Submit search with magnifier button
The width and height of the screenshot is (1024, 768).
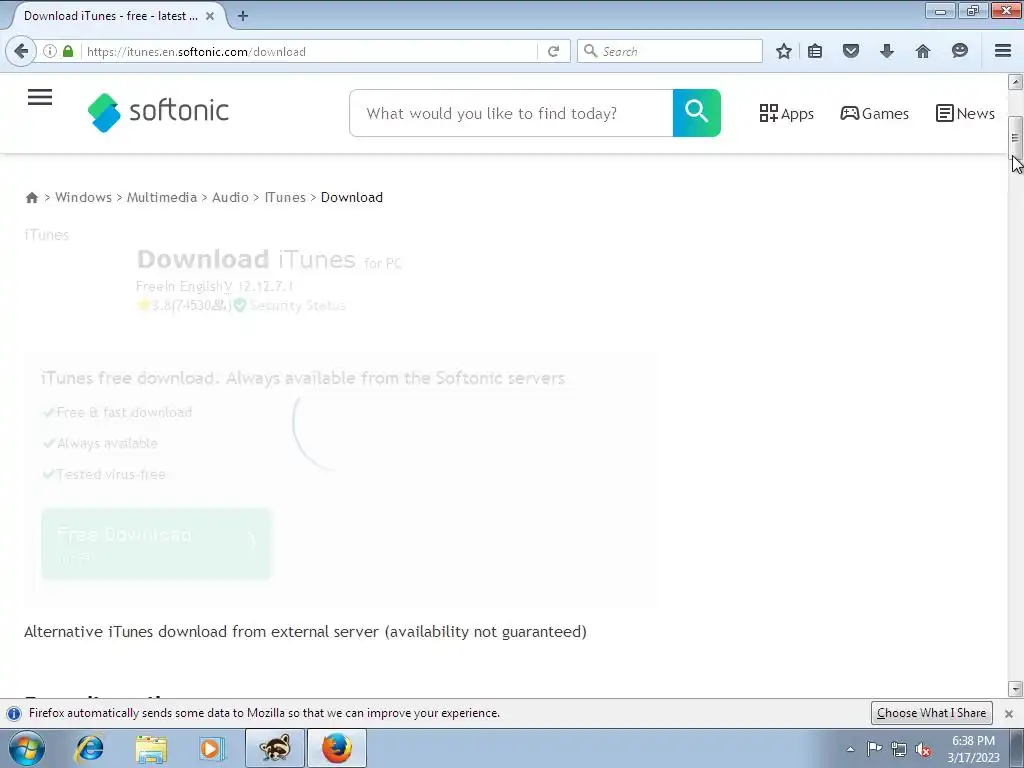(x=697, y=113)
